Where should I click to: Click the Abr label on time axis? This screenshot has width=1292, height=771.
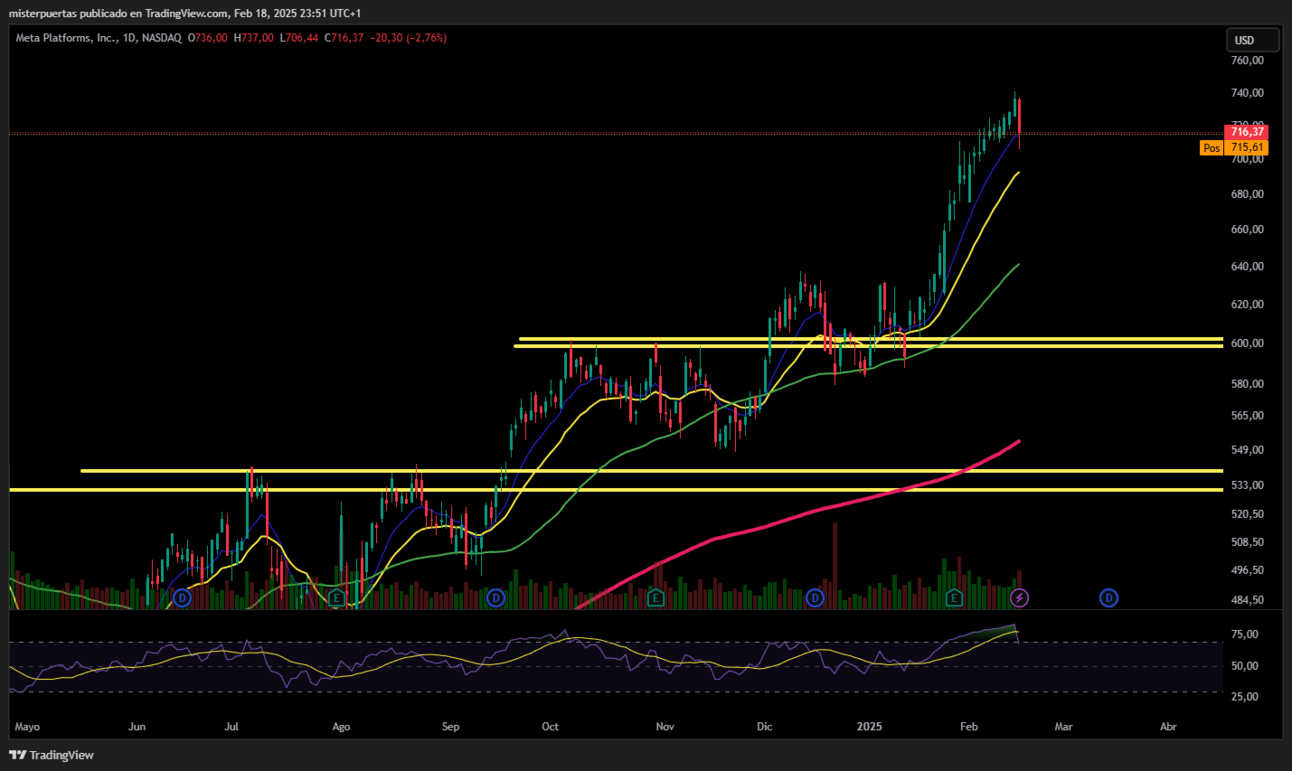[x=1167, y=726]
